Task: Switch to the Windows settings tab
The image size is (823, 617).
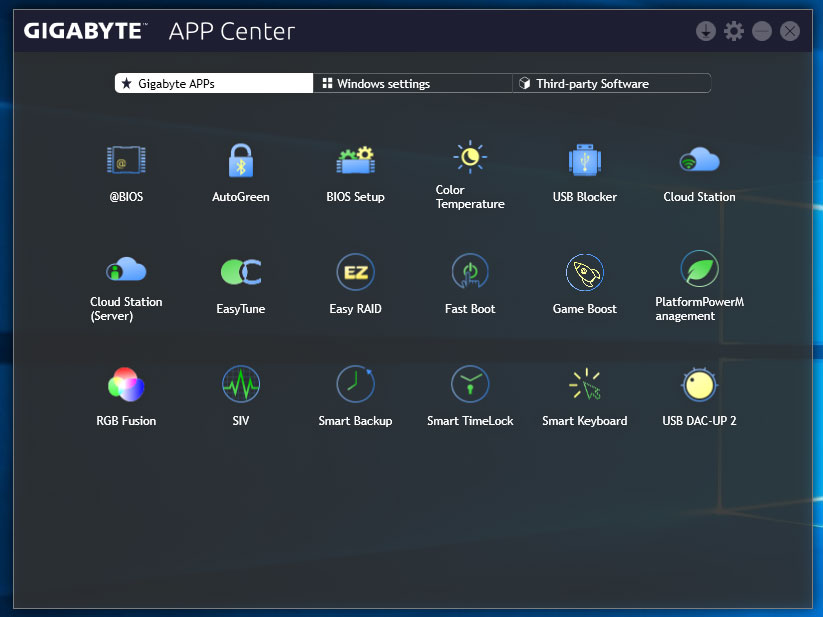Action: coord(411,83)
